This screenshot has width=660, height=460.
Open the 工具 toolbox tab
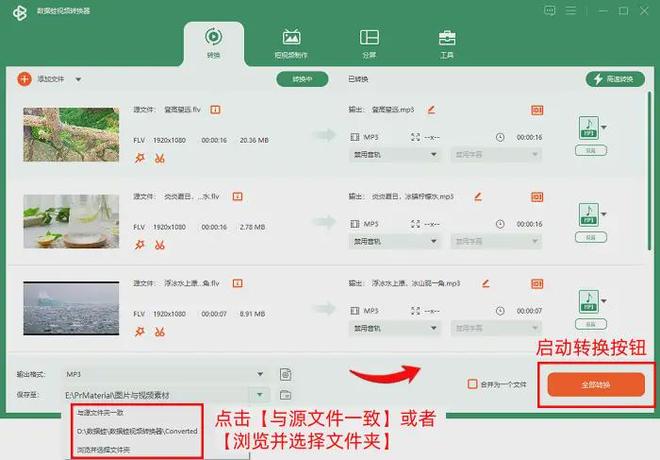[447, 43]
